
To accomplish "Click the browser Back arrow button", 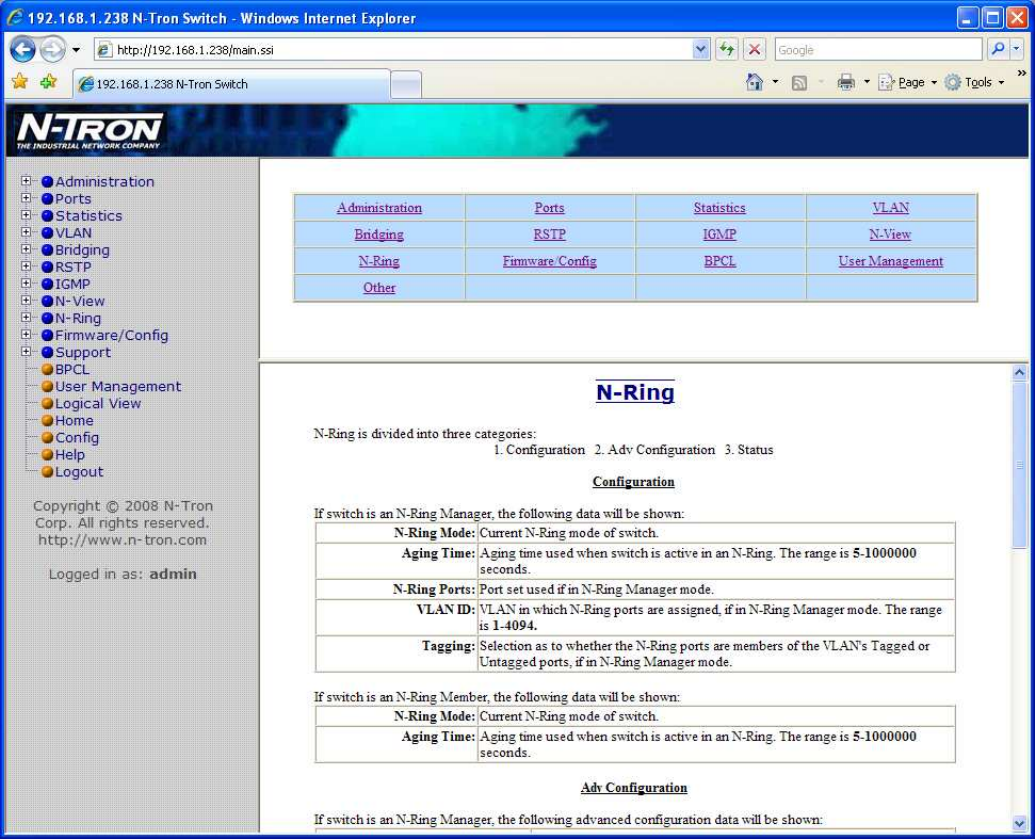I will tap(23, 49).
